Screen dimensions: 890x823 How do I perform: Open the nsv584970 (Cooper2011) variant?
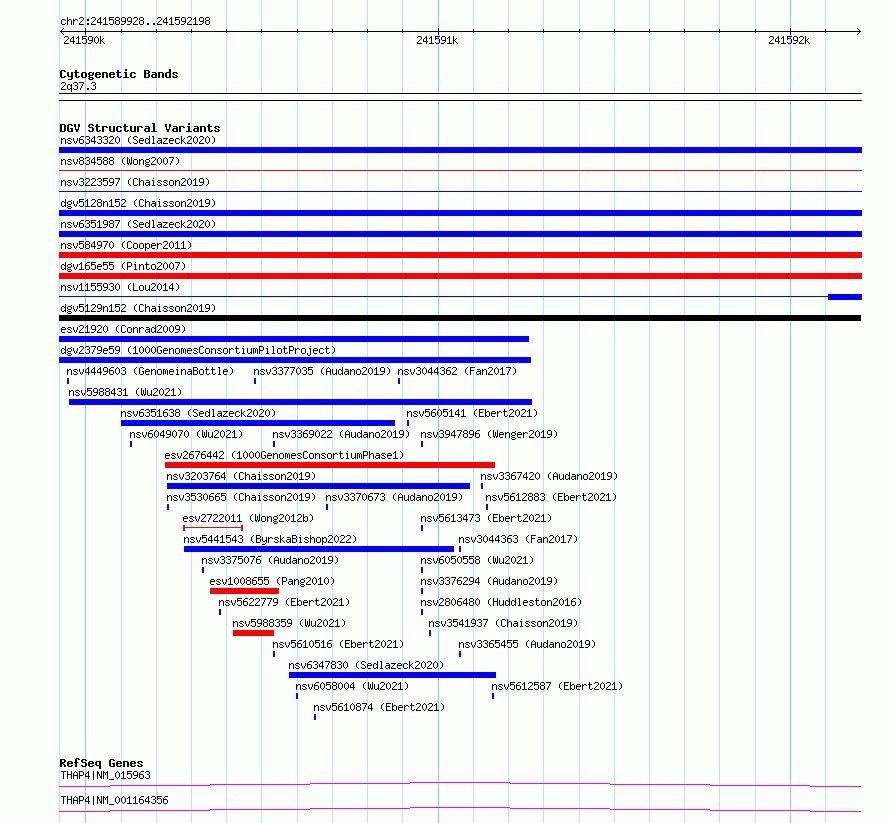126,245
